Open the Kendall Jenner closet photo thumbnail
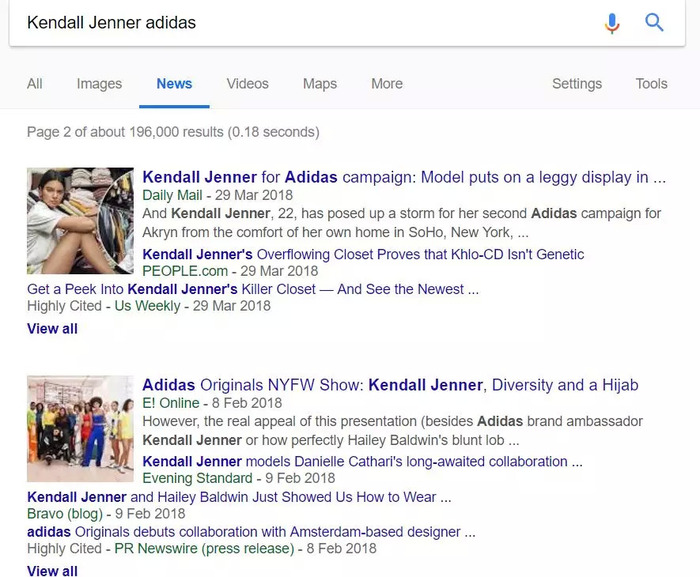 [x=80, y=221]
